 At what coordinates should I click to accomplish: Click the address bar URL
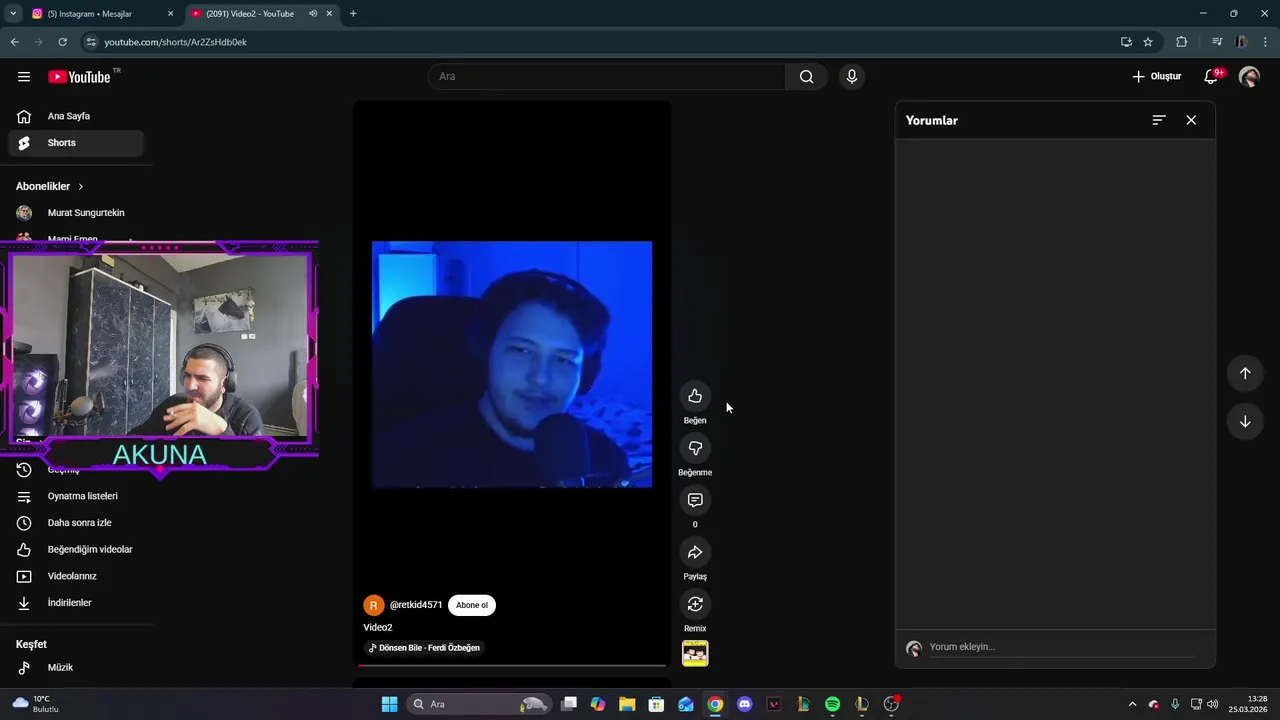coord(175,42)
